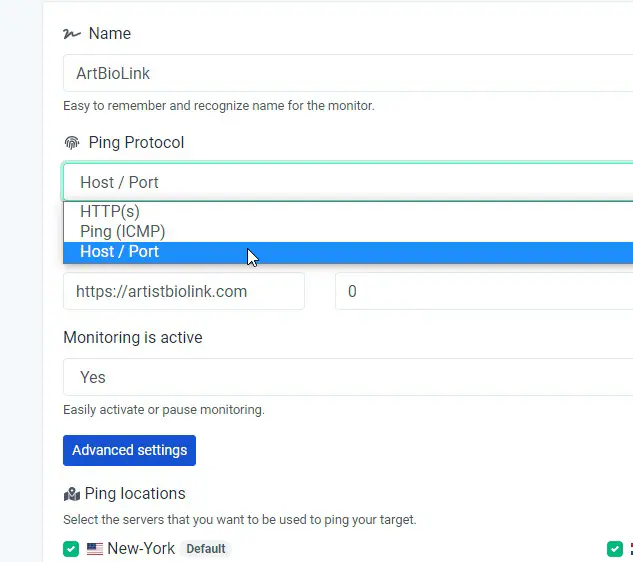This screenshot has height=562, width=633.
Task: Click the New-York location label
Action: [141, 549]
